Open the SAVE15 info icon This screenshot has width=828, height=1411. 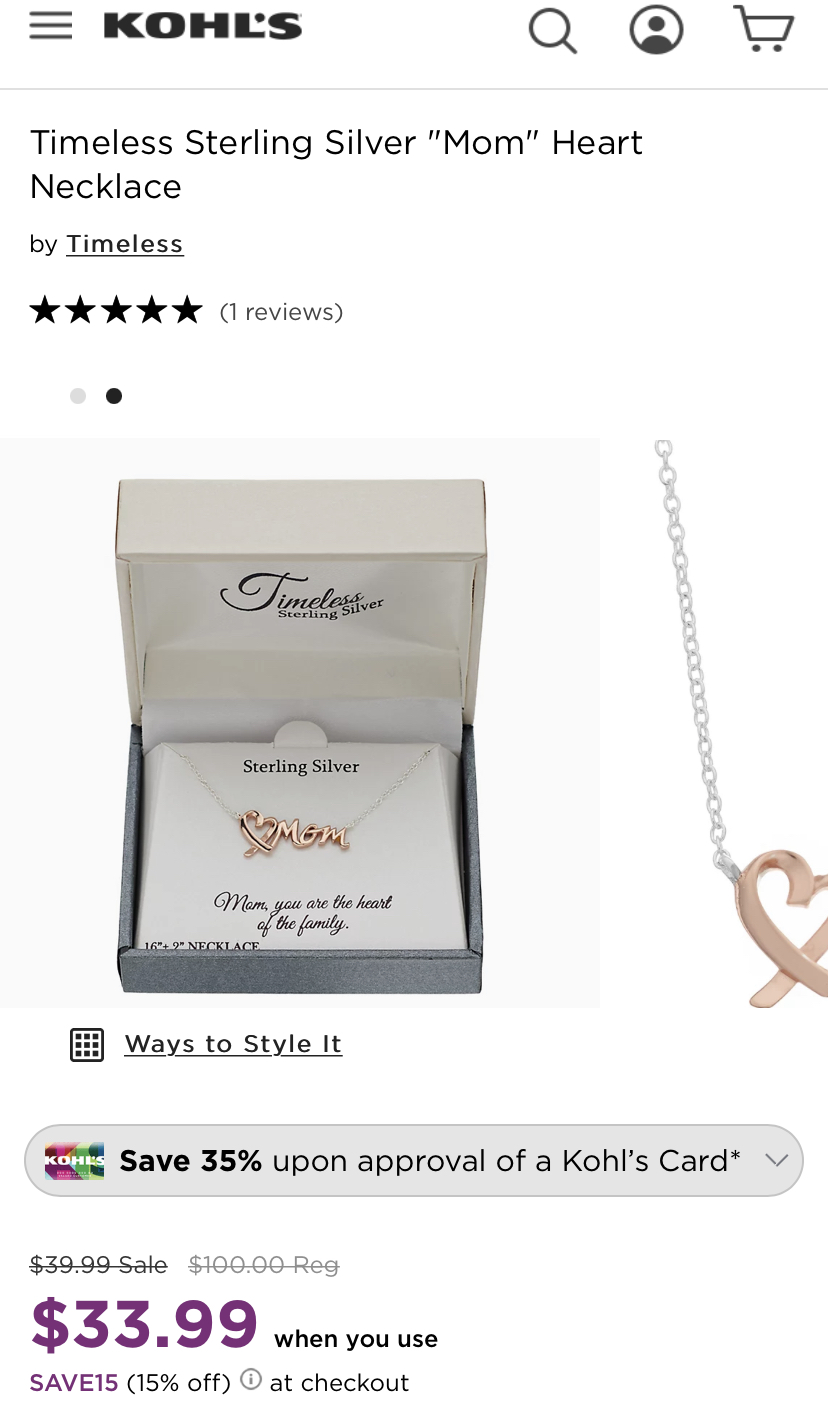(251, 1380)
